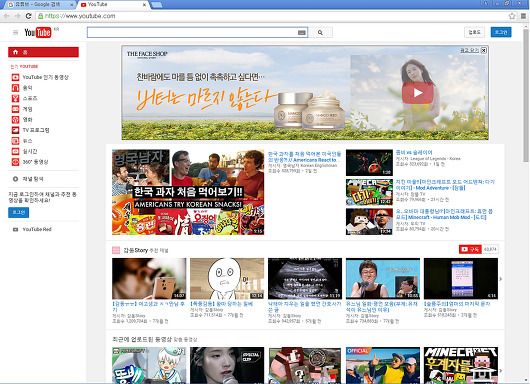The image size is (530, 384).
Task: Open the MINECRAFT 후계자들 thumbnail
Action: (x=461, y=365)
